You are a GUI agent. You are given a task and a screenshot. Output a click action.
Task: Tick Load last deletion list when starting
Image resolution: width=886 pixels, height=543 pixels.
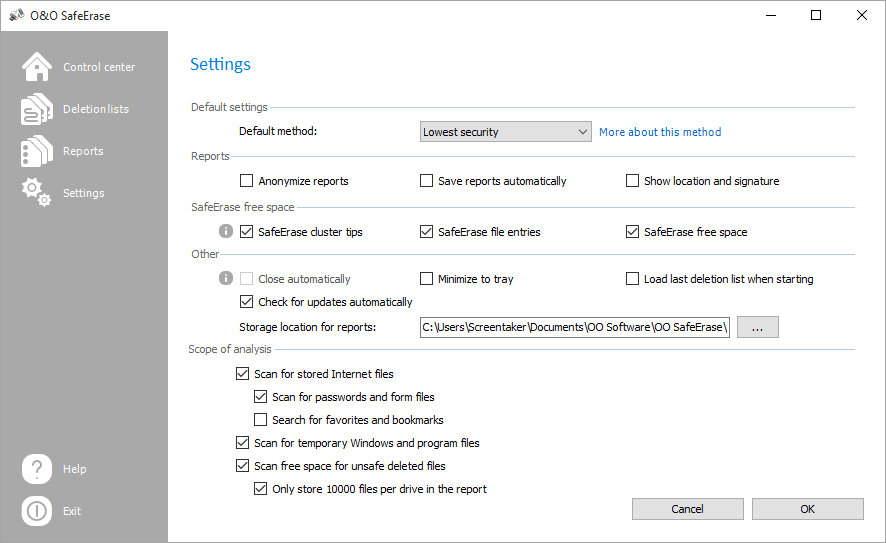coord(632,279)
